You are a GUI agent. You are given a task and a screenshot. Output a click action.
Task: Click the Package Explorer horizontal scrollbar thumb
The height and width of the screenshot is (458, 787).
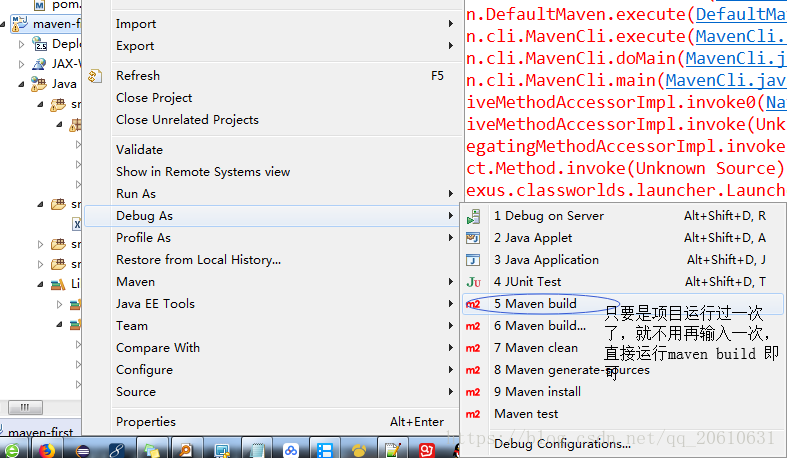[25, 407]
